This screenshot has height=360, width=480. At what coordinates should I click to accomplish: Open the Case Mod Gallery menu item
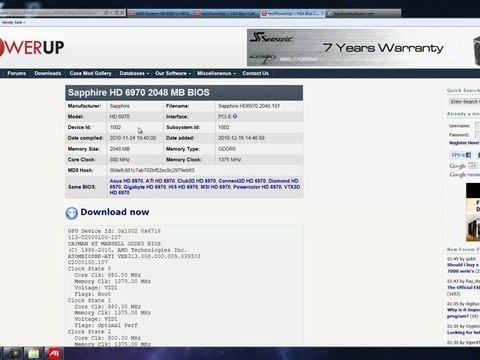click(90, 73)
